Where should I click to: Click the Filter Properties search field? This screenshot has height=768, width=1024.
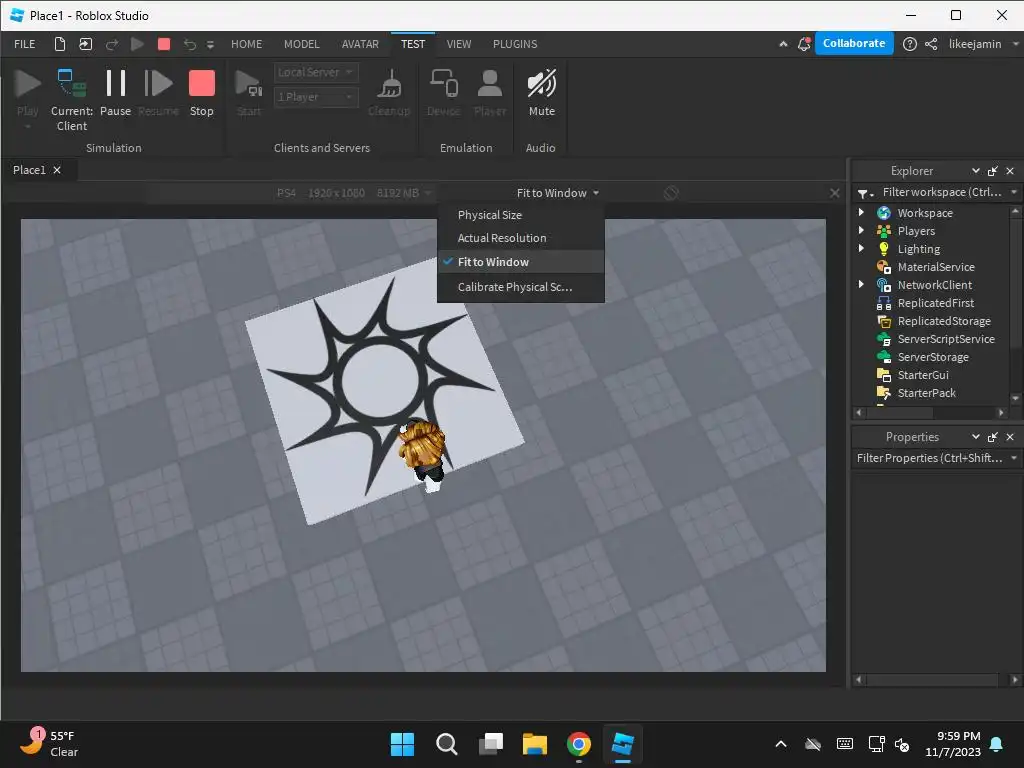click(929, 458)
